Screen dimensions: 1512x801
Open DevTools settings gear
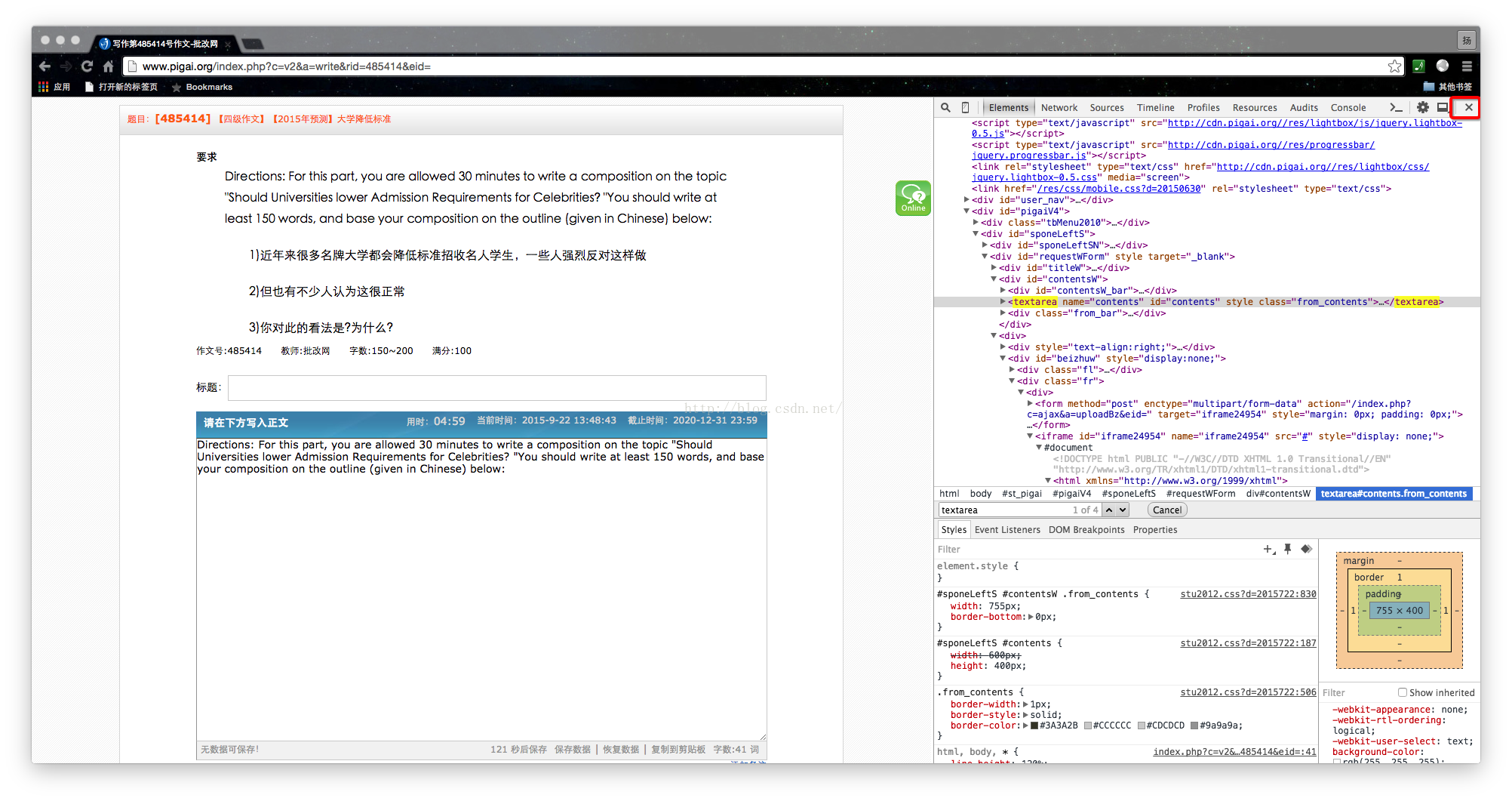[x=1422, y=108]
